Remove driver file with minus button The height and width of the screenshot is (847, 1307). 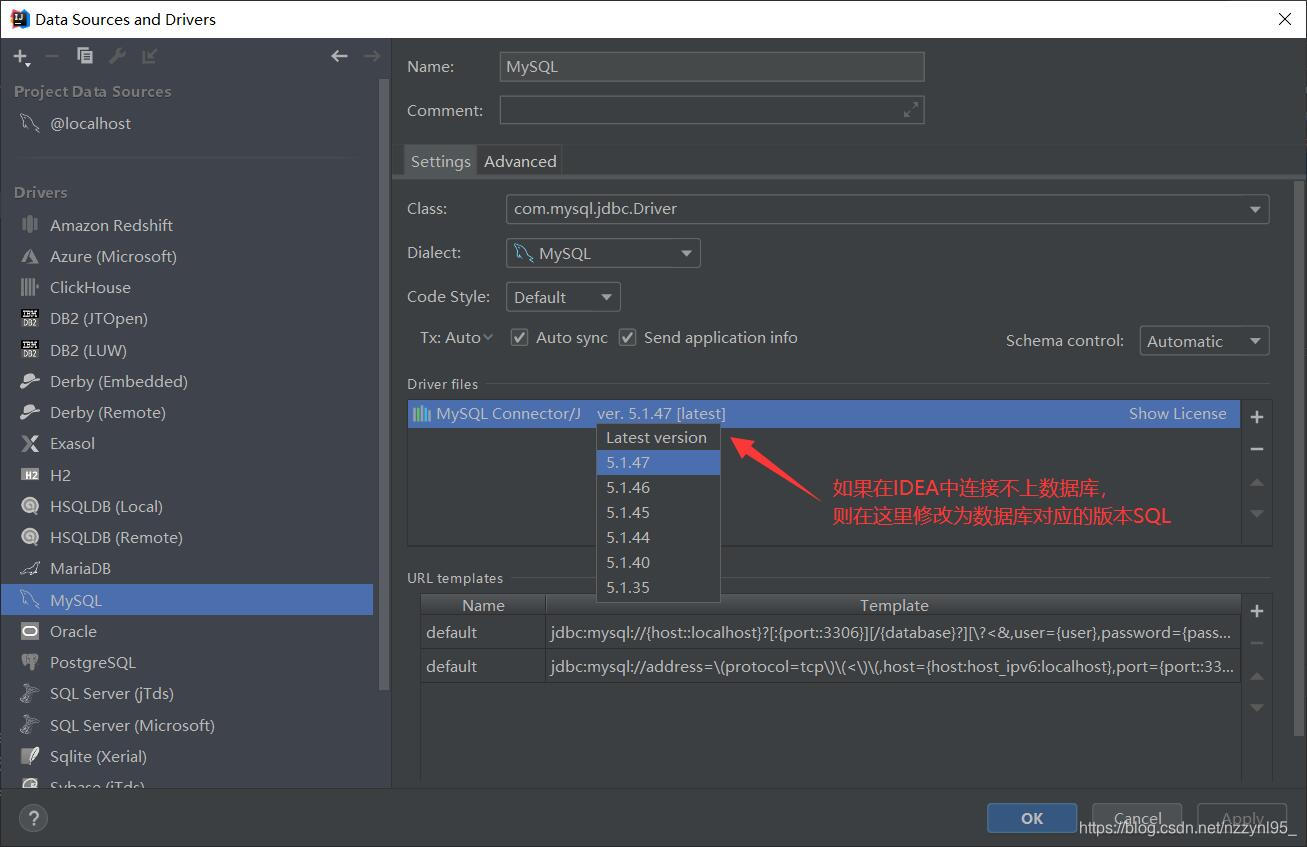click(1257, 449)
